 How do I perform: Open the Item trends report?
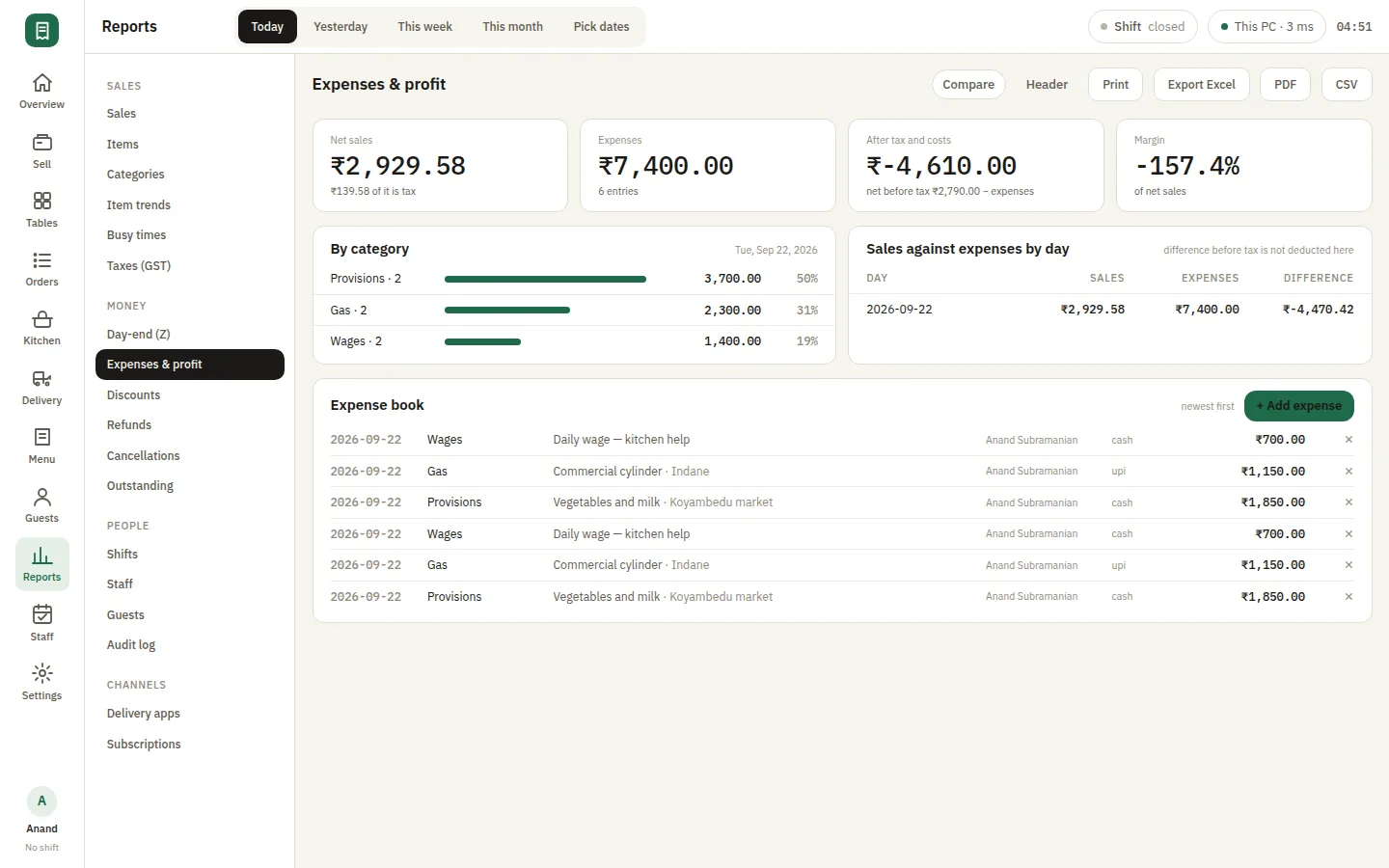click(x=190, y=205)
